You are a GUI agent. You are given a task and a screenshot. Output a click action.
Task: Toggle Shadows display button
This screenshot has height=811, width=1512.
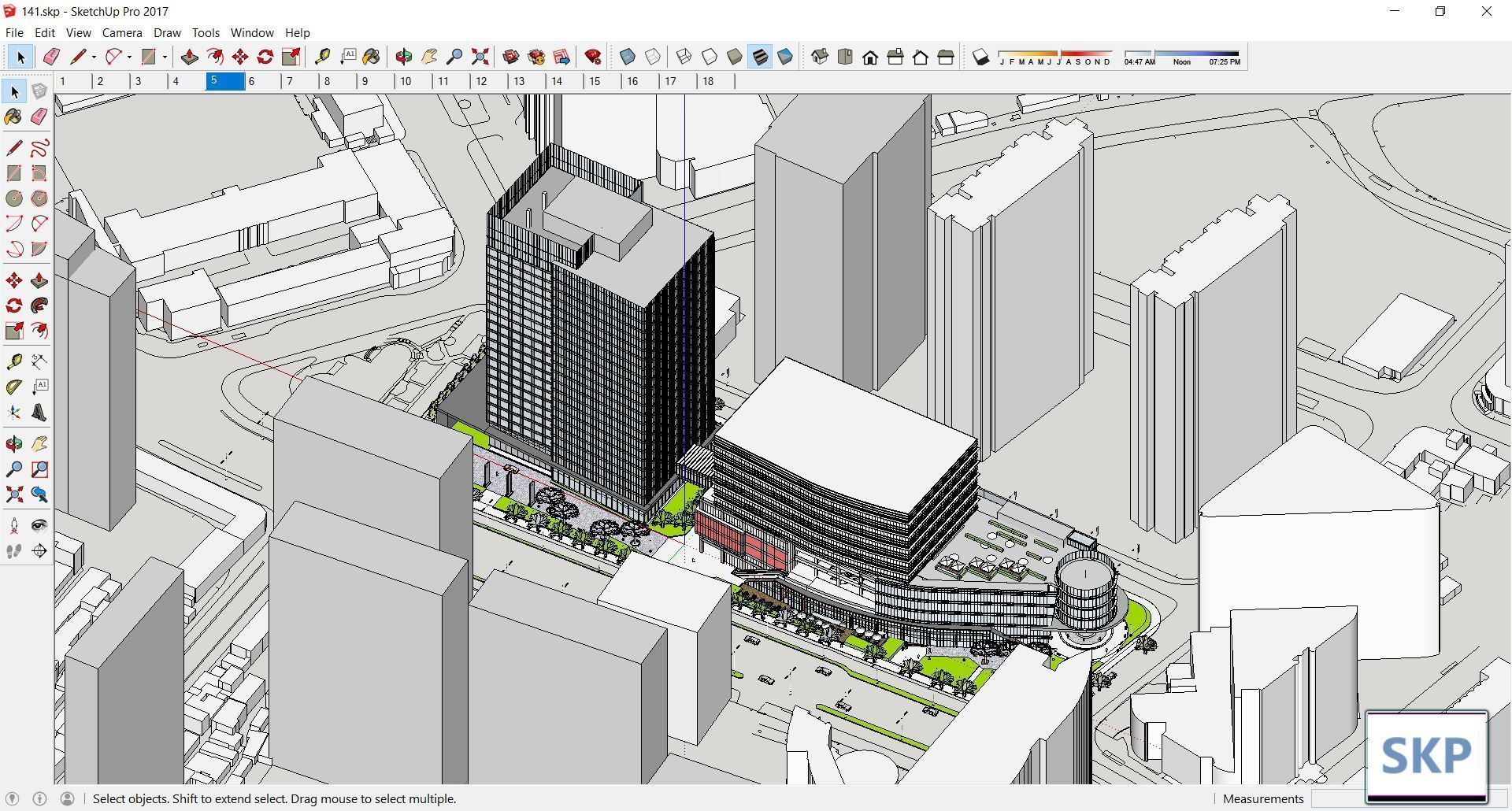click(980, 57)
